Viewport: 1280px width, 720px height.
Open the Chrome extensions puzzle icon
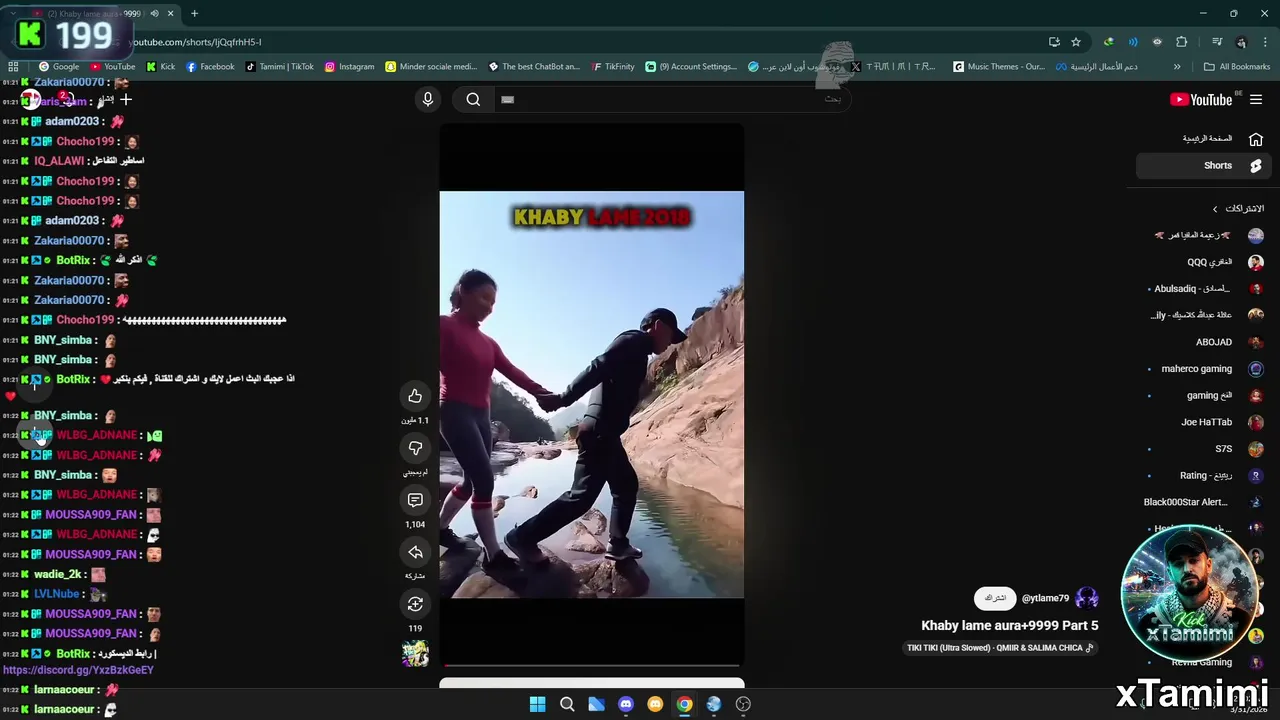pos(1182,42)
